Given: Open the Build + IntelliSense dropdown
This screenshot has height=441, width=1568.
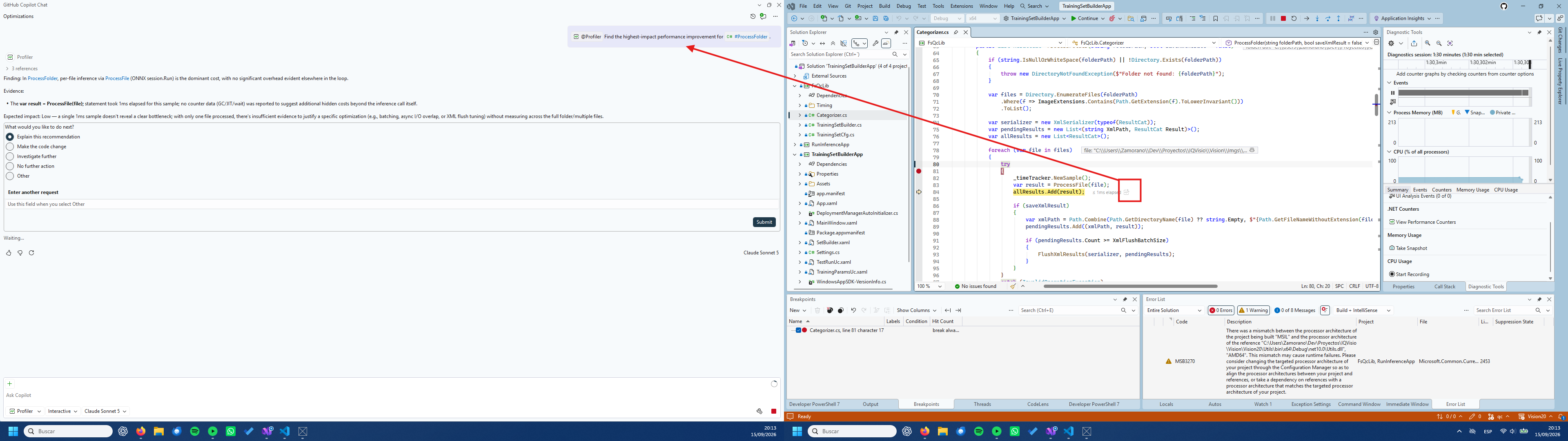Looking at the screenshot, I should pos(1363,310).
